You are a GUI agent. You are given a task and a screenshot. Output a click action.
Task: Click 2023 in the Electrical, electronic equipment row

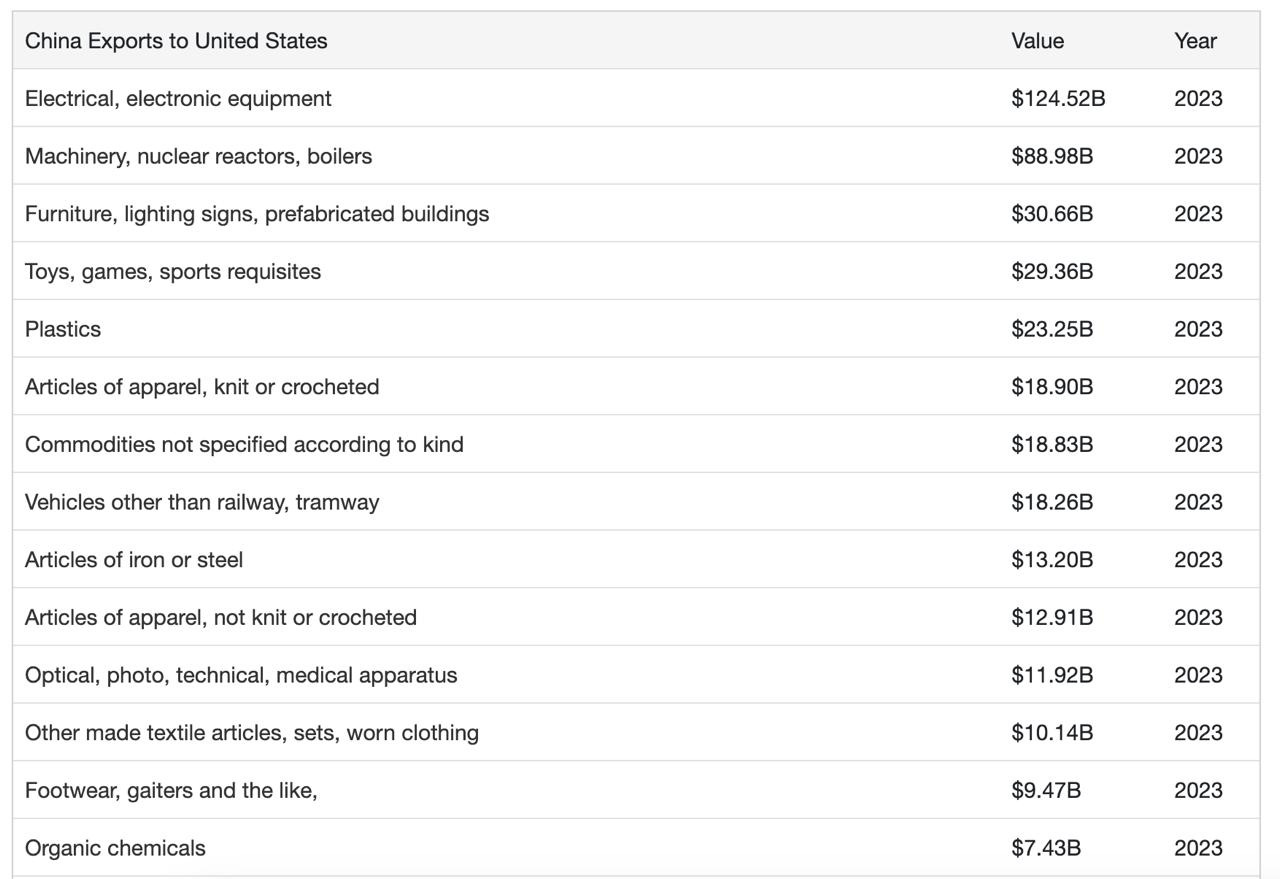coord(1198,99)
